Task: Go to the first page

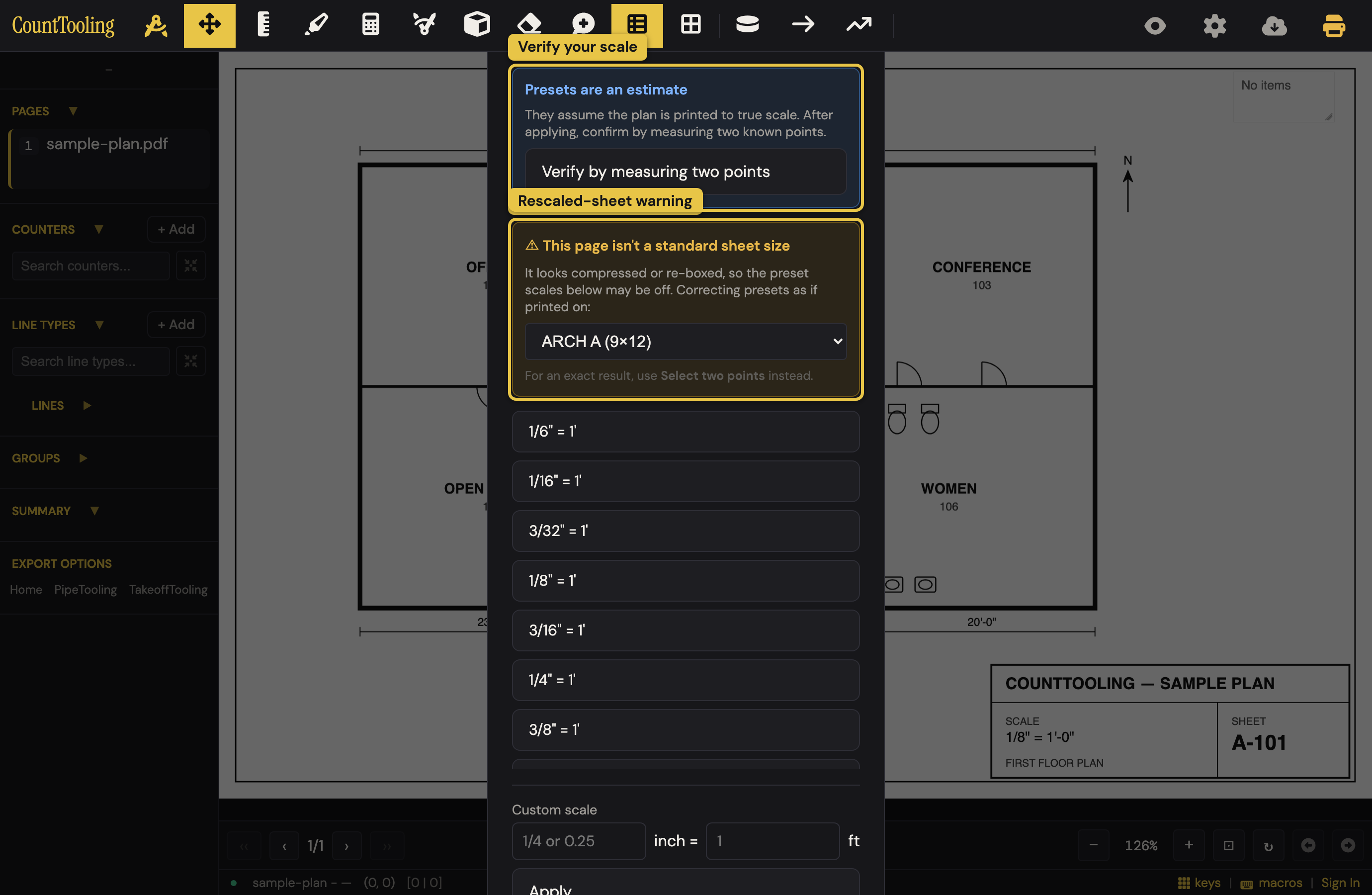Action: click(x=245, y=846)
